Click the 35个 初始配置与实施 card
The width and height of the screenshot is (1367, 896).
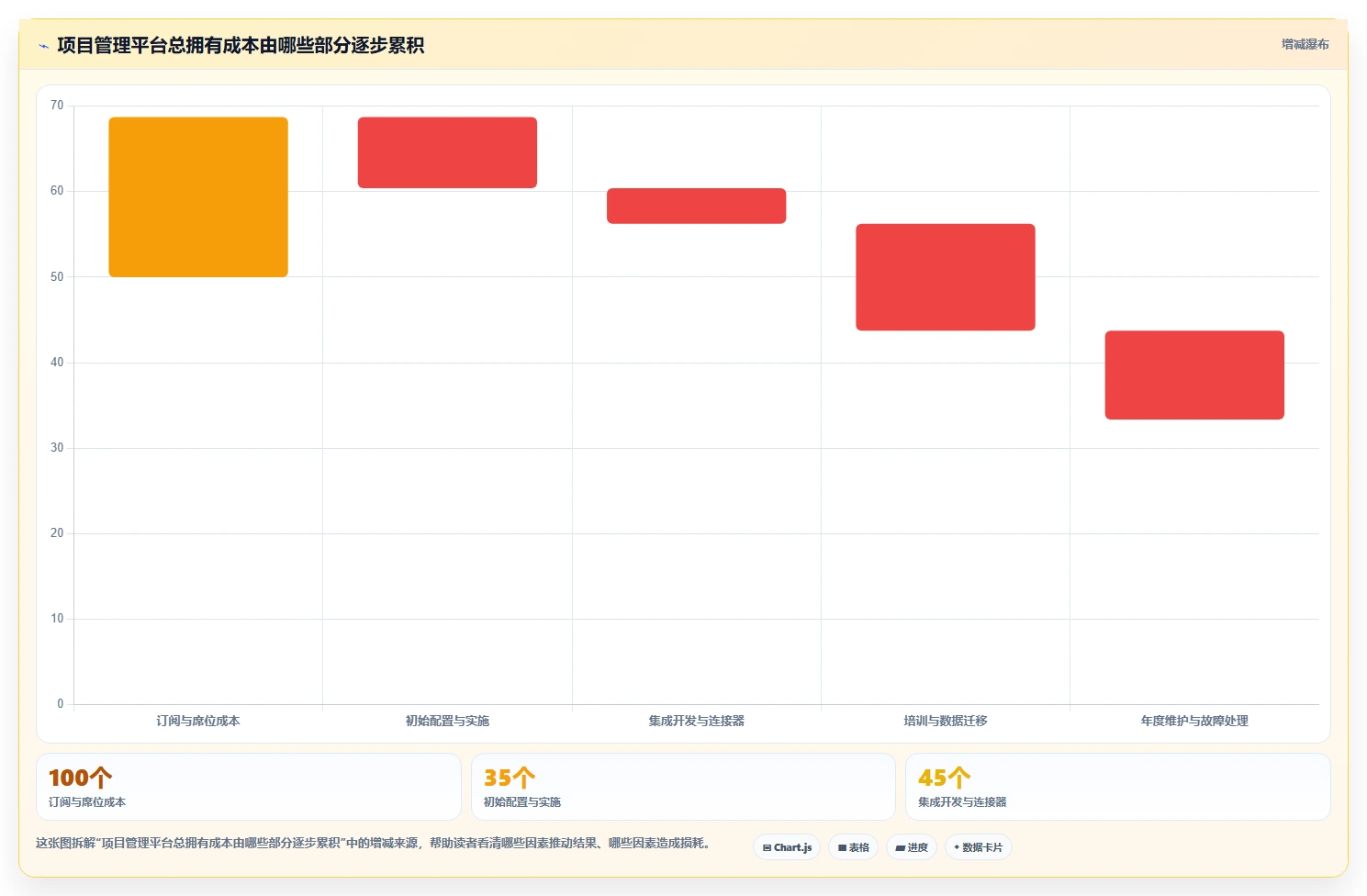click(683, 787)
